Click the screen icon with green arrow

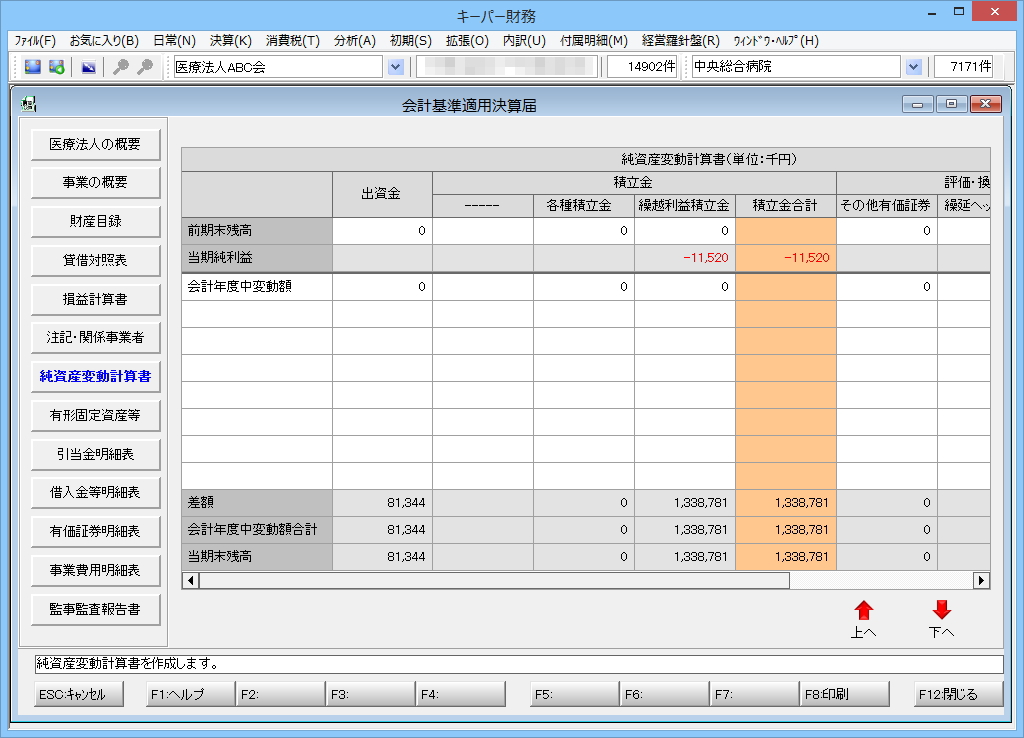[57, 67]
